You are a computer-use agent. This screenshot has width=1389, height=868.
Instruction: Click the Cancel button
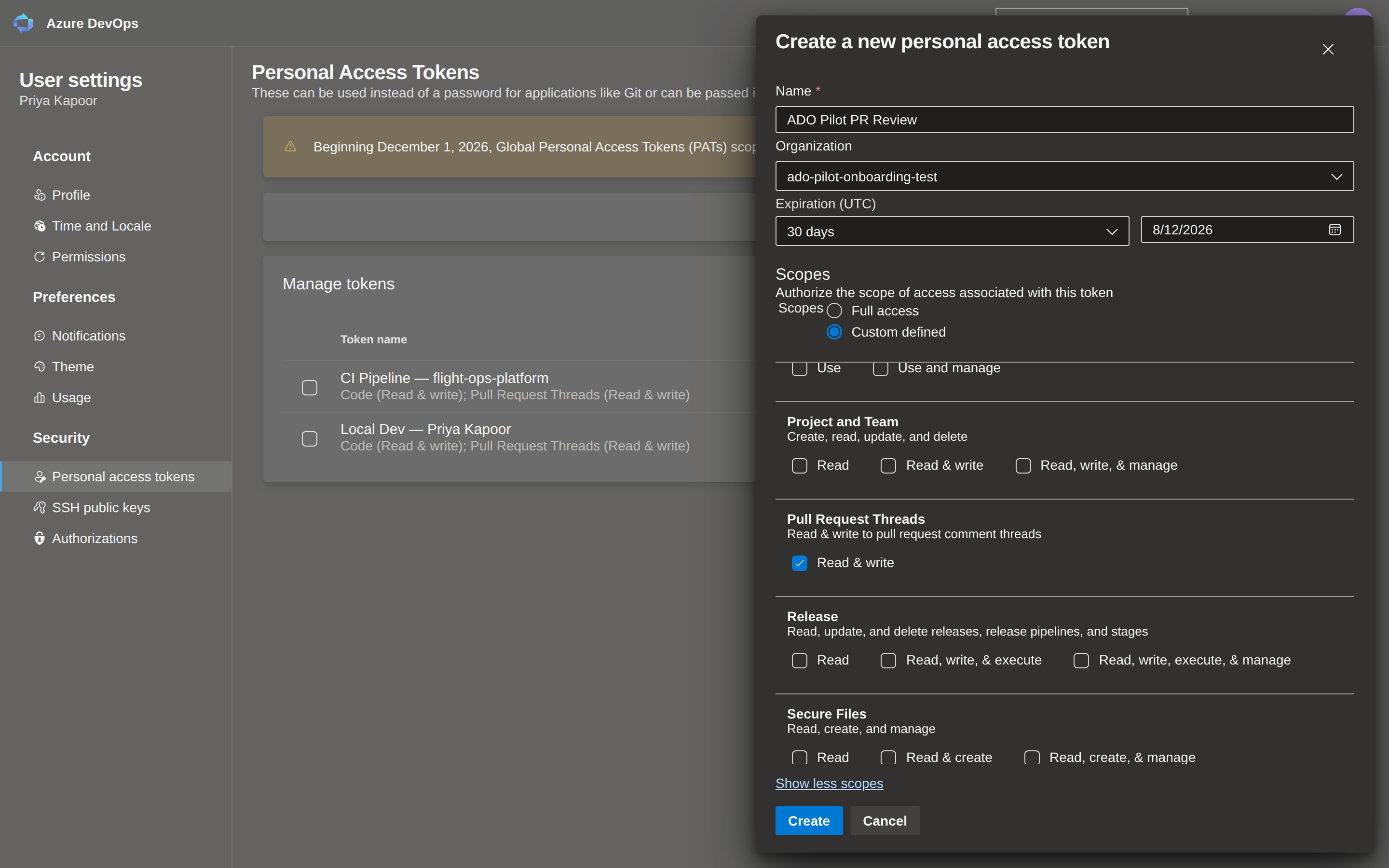tap(885, 821)
